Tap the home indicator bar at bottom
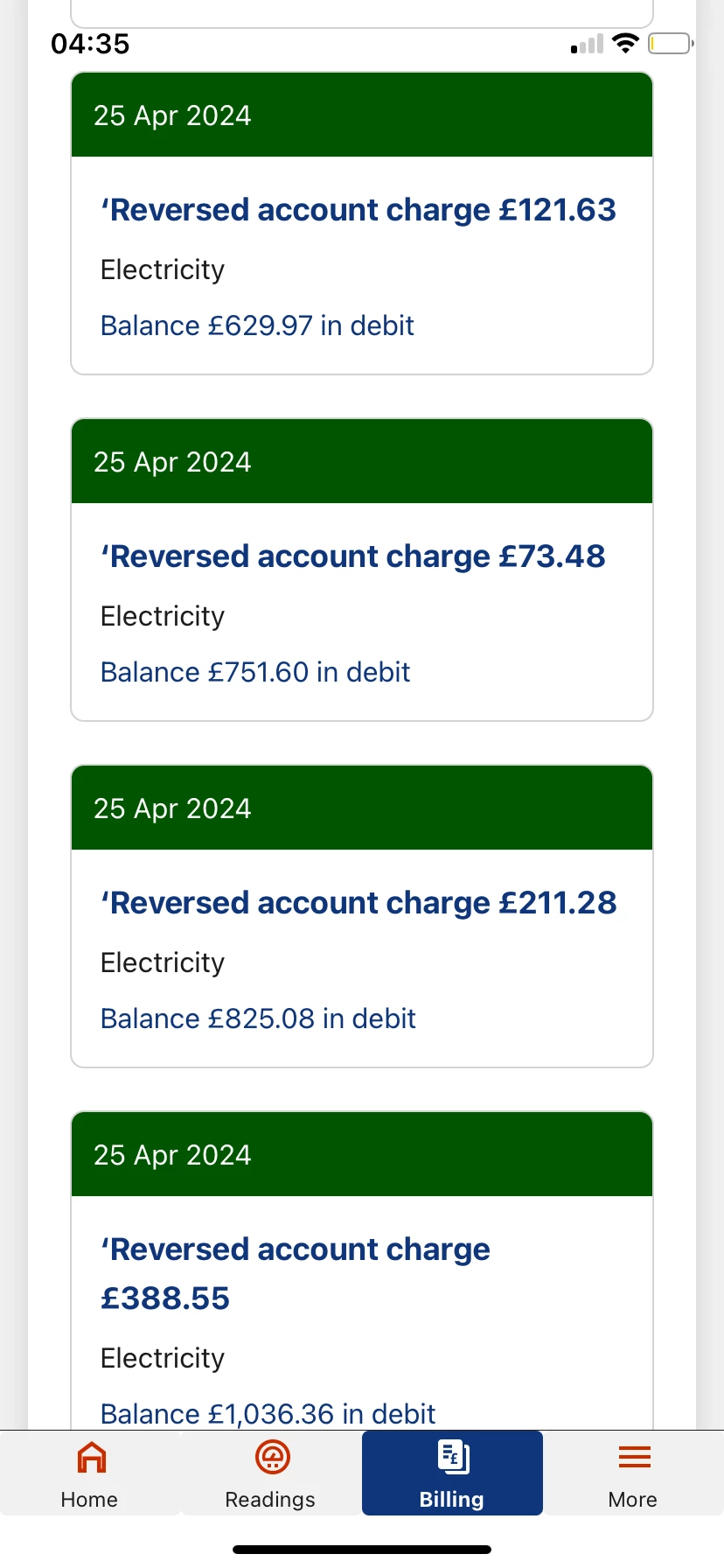The height and width of the screenshot is (1568, 724). [x=362, y=1550]
